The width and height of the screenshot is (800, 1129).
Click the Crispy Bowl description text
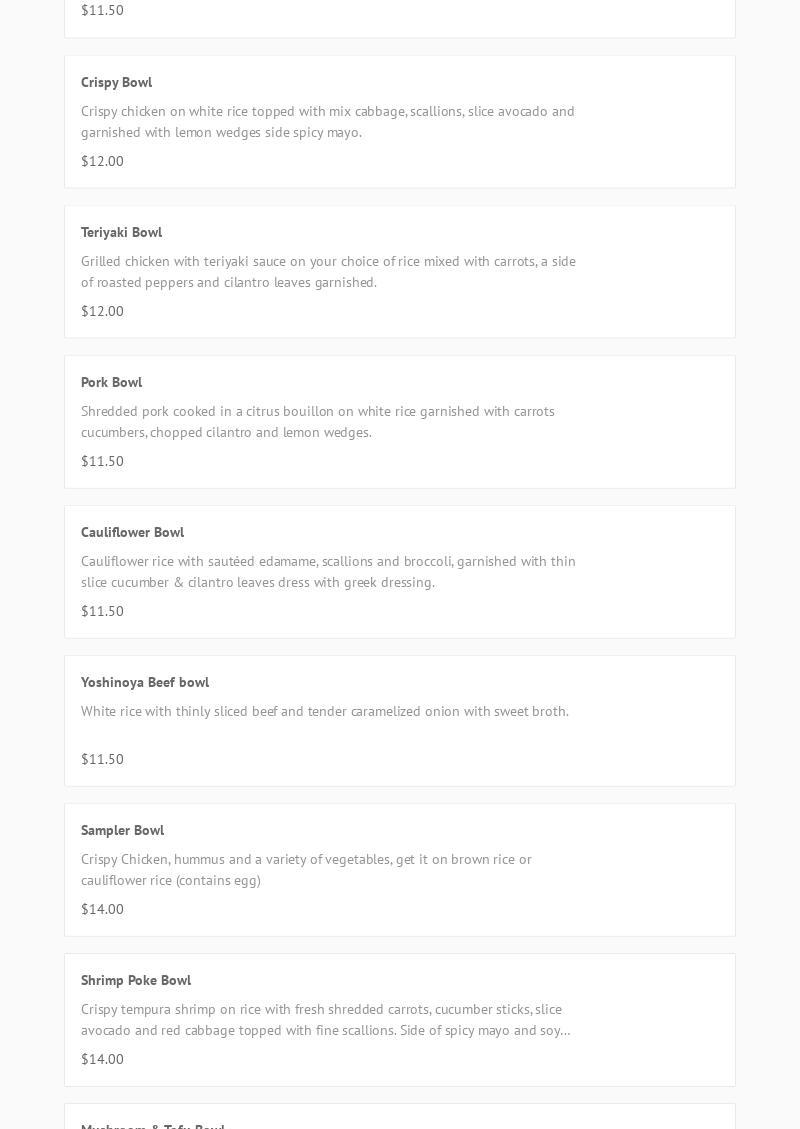(x=328, y=121)
